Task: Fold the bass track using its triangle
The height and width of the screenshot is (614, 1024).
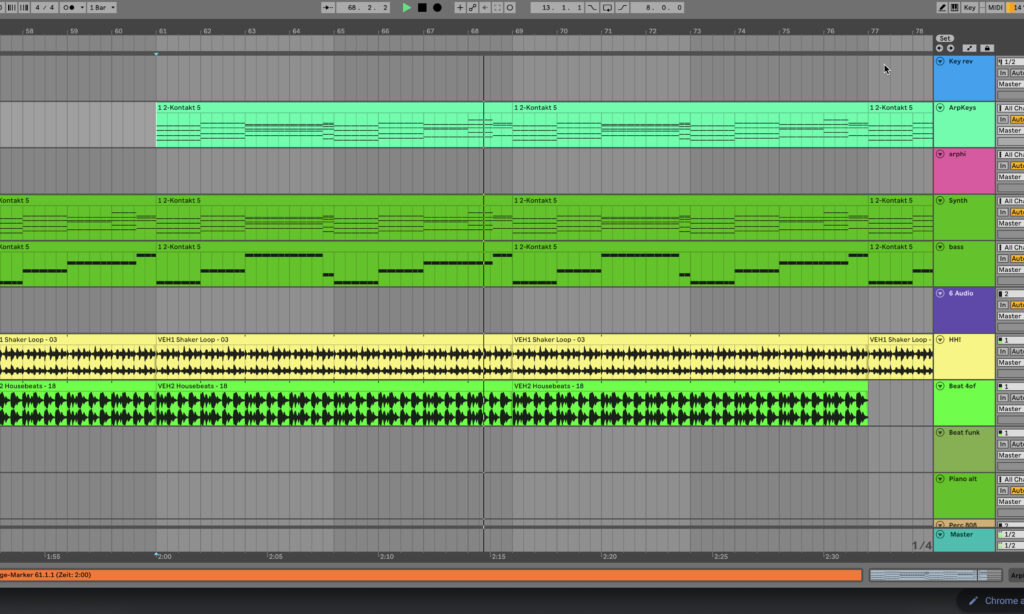Action: click(940, 247)
